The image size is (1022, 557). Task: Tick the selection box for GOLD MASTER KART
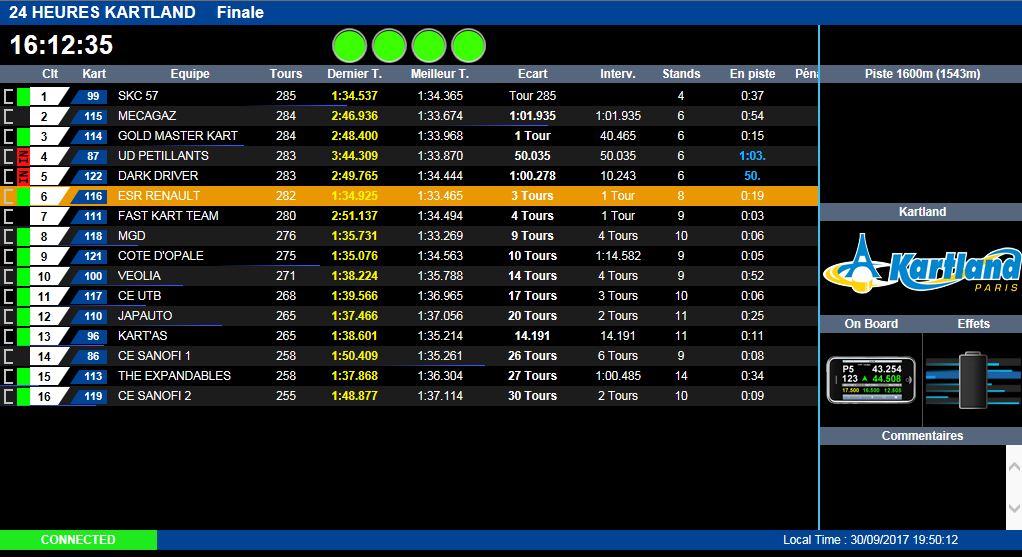tap(8, 137)
